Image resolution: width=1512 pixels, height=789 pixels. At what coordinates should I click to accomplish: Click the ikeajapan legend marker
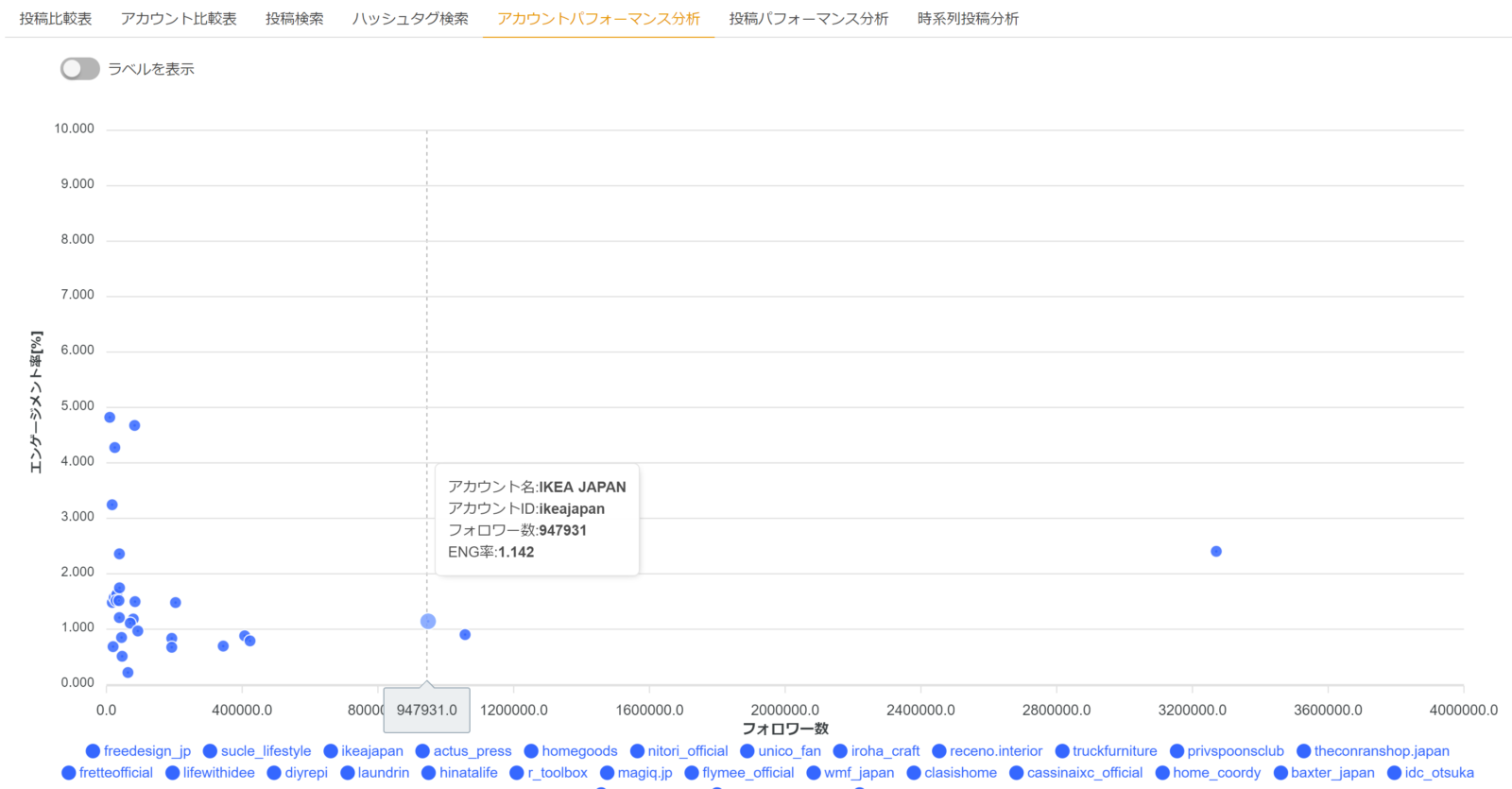(331, 751)
